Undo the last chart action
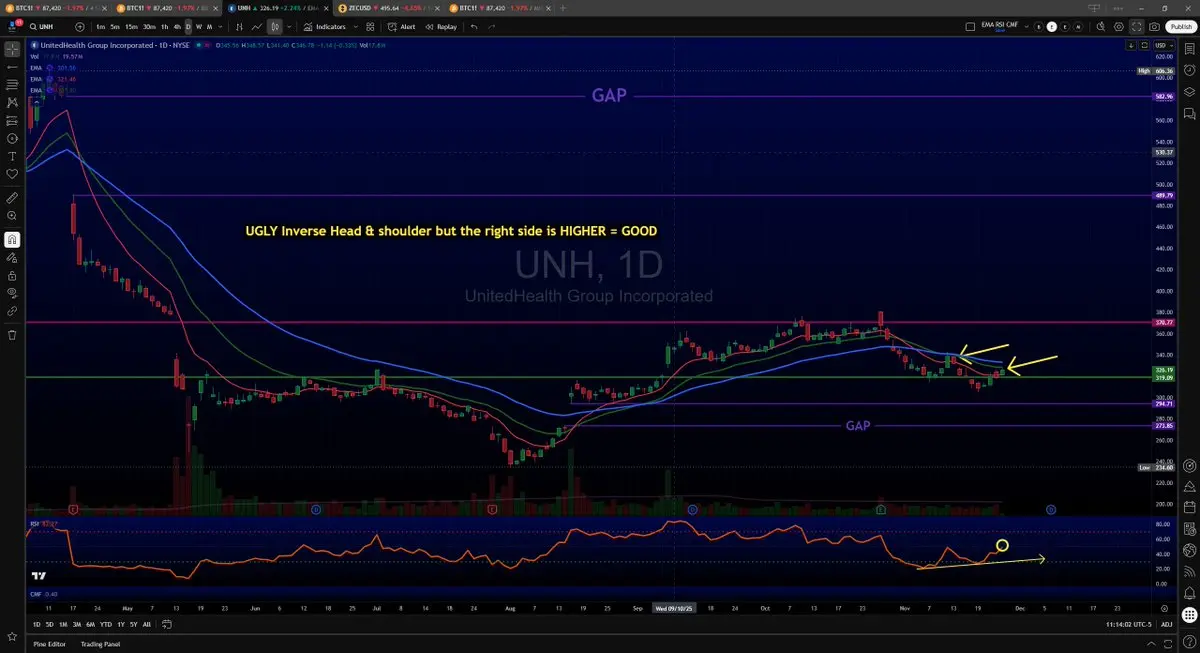 (x=474, y=27)
